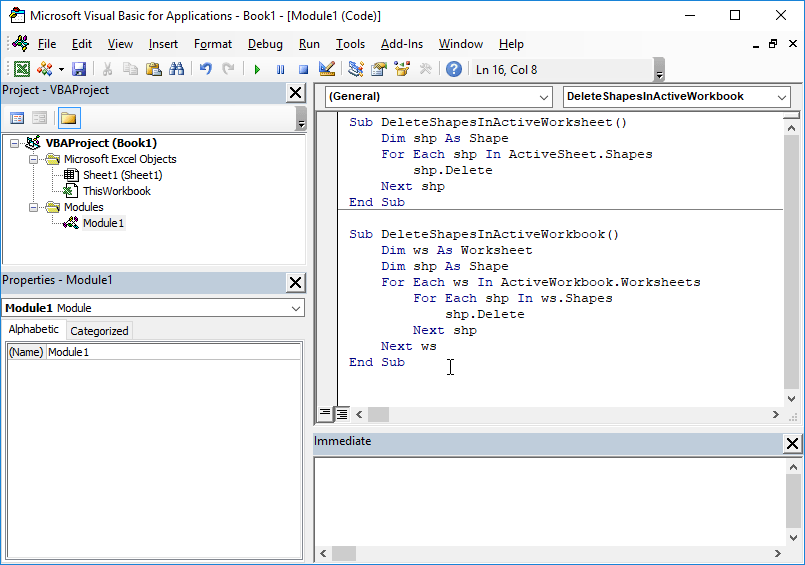Click Insert UserForm toolbar icon
805x565 pixels.
[x=45, y=69]
